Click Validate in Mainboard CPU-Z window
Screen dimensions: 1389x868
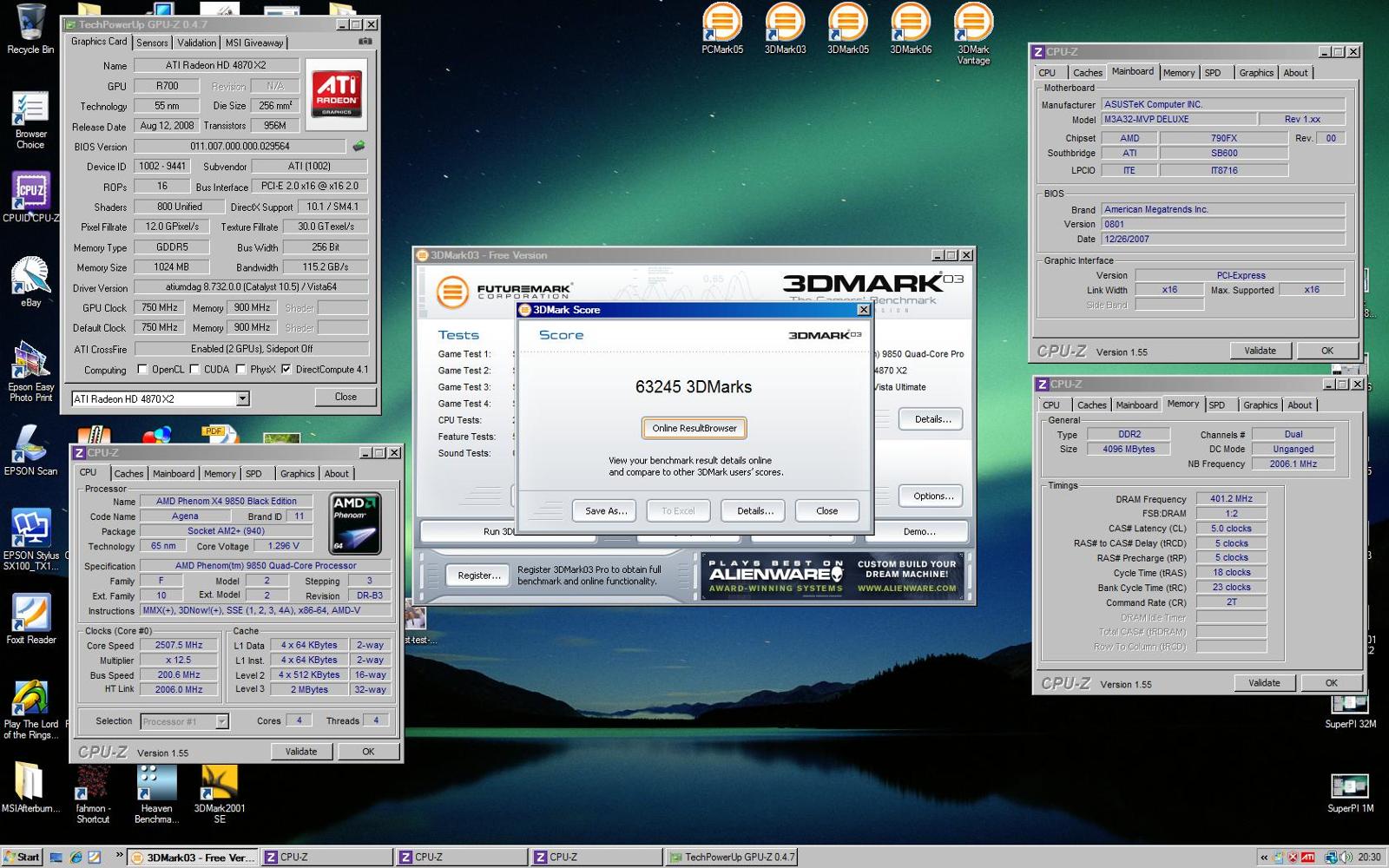[1260, 351]
